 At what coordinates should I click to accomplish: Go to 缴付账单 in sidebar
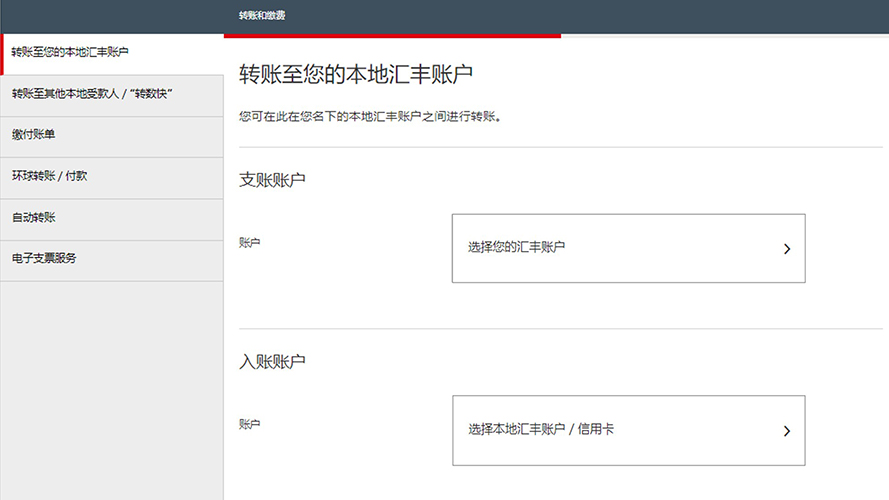[x=112, y=137]
